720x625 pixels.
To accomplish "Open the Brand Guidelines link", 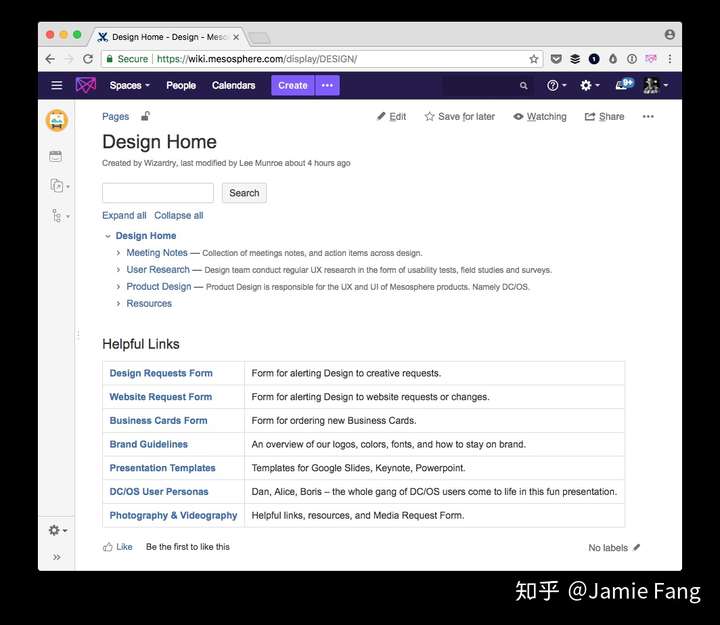I will click(x=149, y=444).
